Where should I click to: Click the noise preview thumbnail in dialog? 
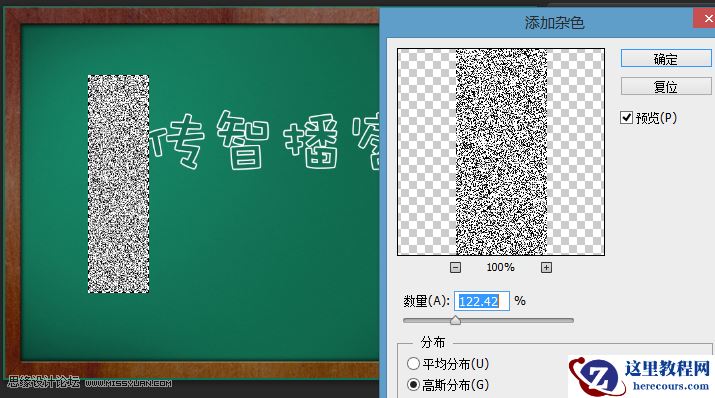coord(501,152)
